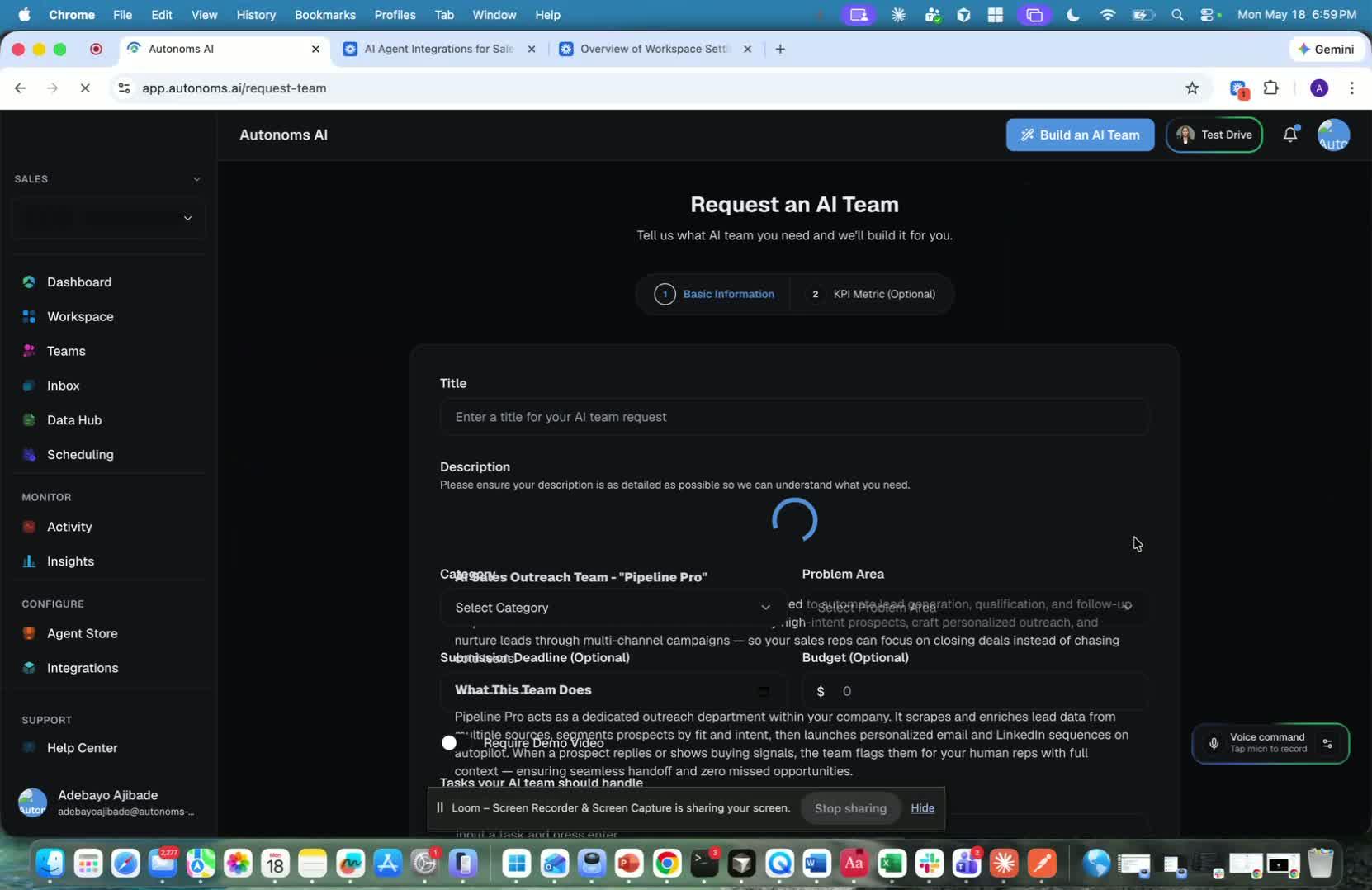Open a new browser tab
The image size is (1372, 890).
click(x=780, y=49)
